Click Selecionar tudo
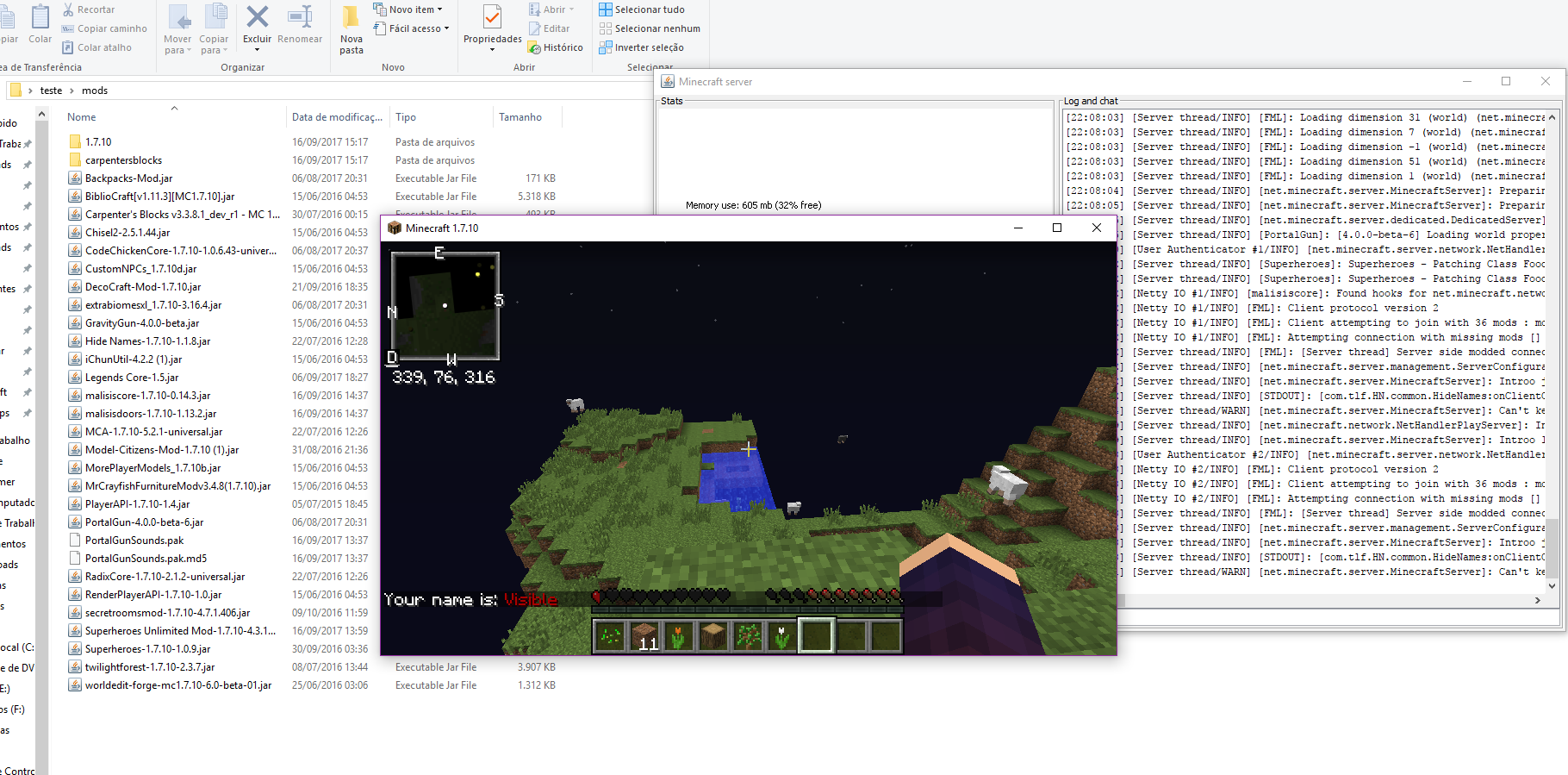Screen dimensions: 1568x775 tap(642, 9)
